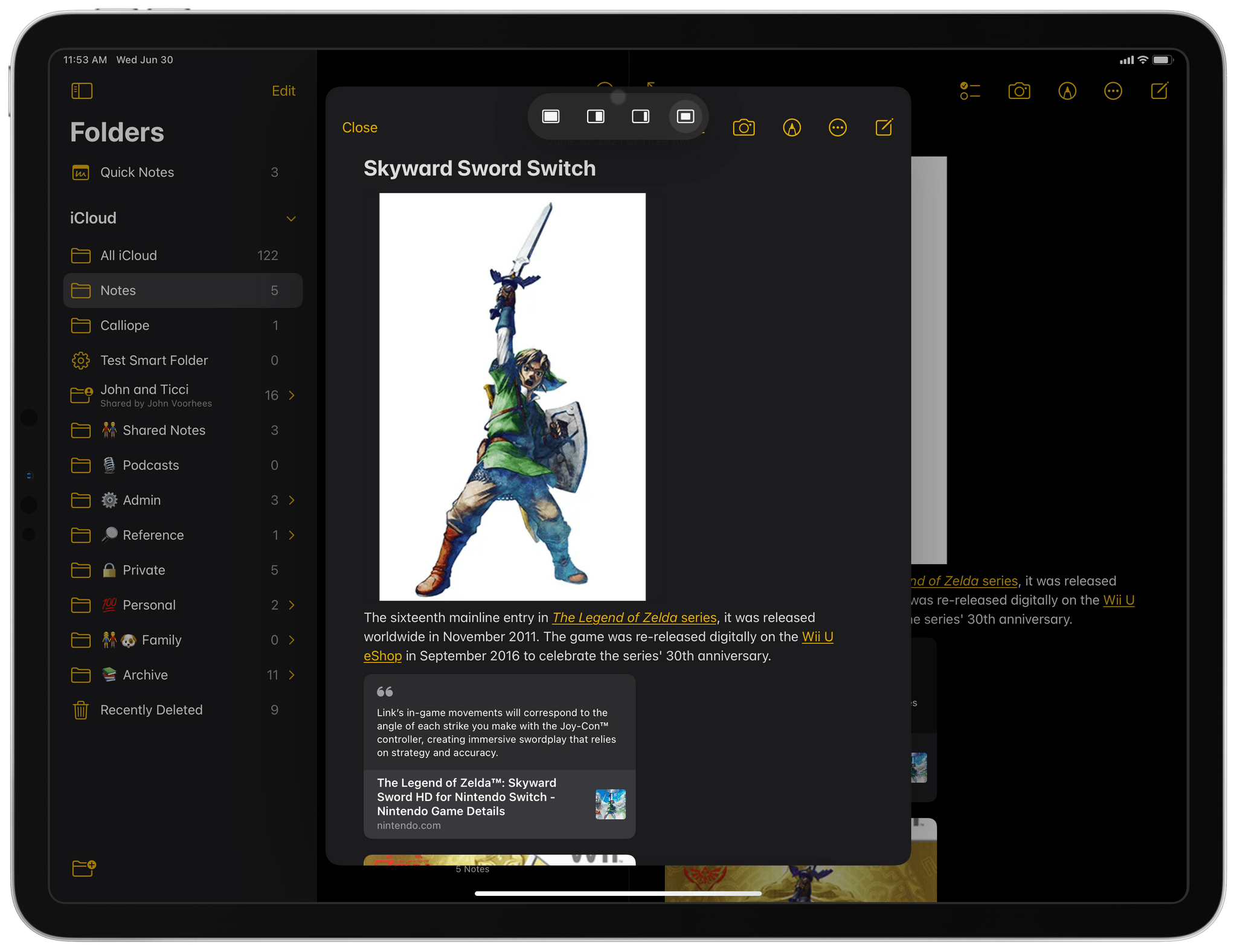Click the battery status icon
Viewport: 1237px width, 952px height.
(x=1163, y=60)
